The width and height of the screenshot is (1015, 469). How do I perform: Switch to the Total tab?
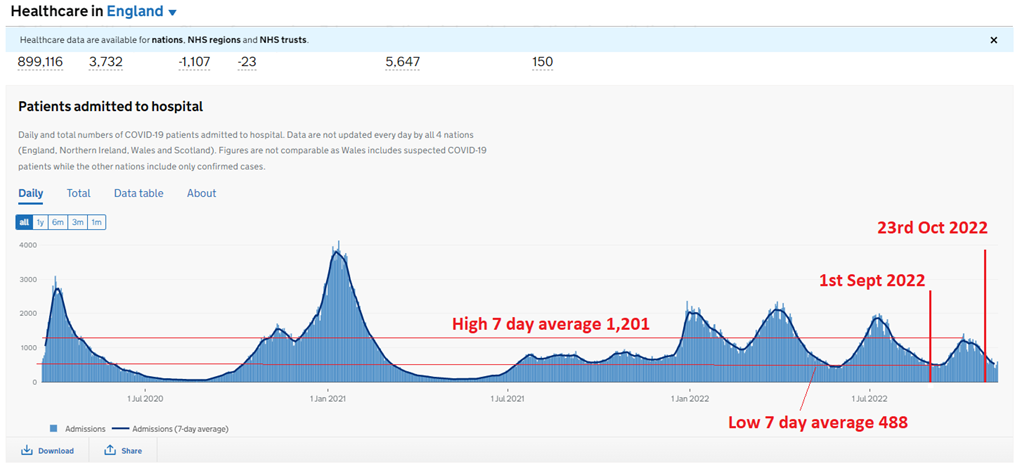pyautogui.click(x=78, y=193)
